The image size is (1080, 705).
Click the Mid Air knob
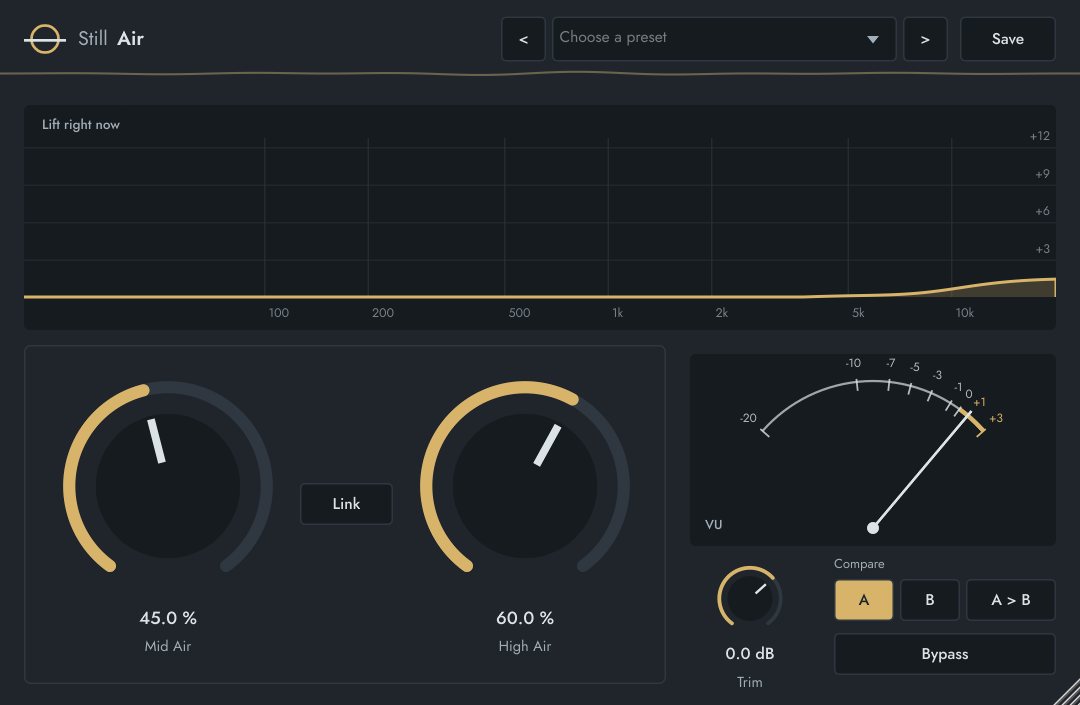168,485
